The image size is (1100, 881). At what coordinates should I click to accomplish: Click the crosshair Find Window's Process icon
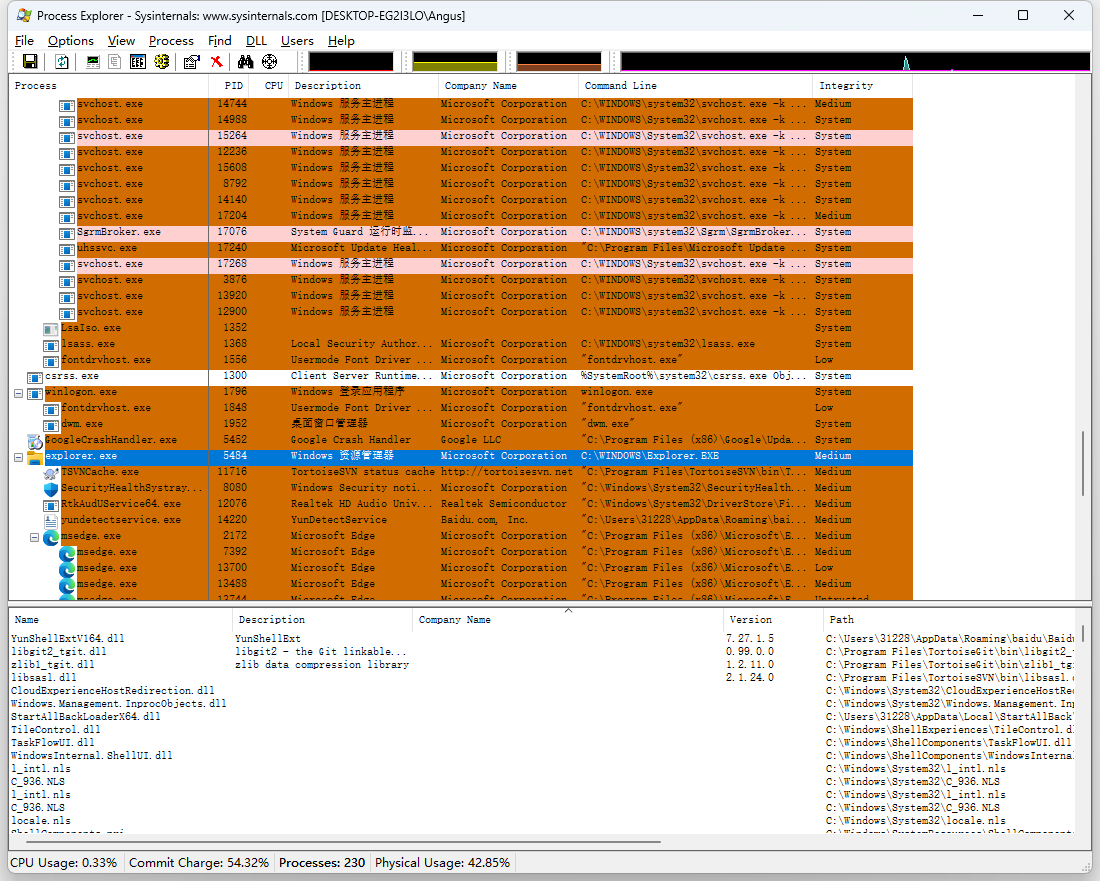pyautogui.click(x=269, y=62)
